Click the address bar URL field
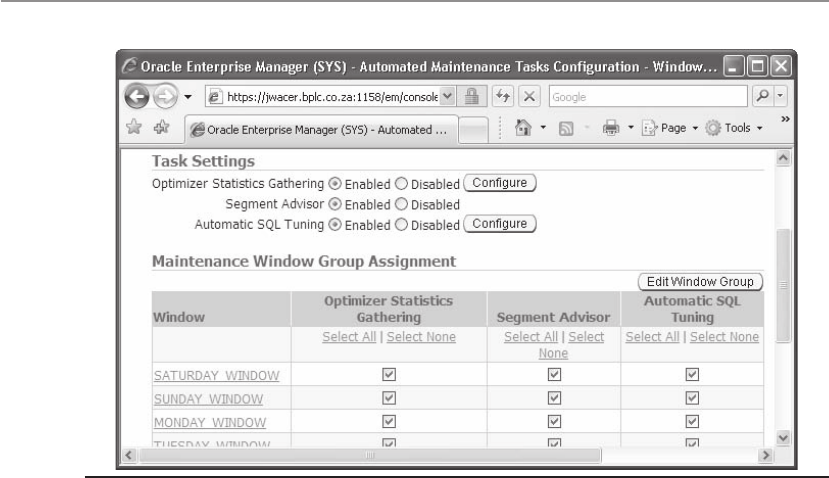Screen dimensions: 829x478 tap(323, 97)
